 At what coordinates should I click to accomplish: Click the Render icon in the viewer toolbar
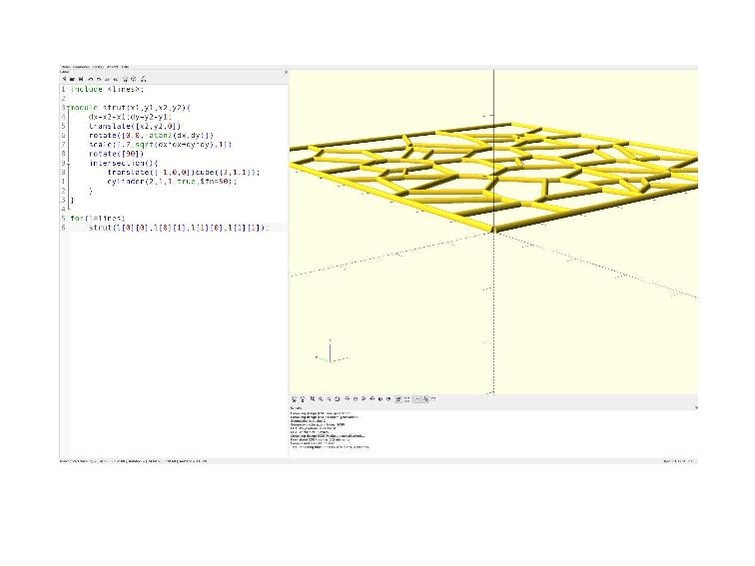point(304,399)
